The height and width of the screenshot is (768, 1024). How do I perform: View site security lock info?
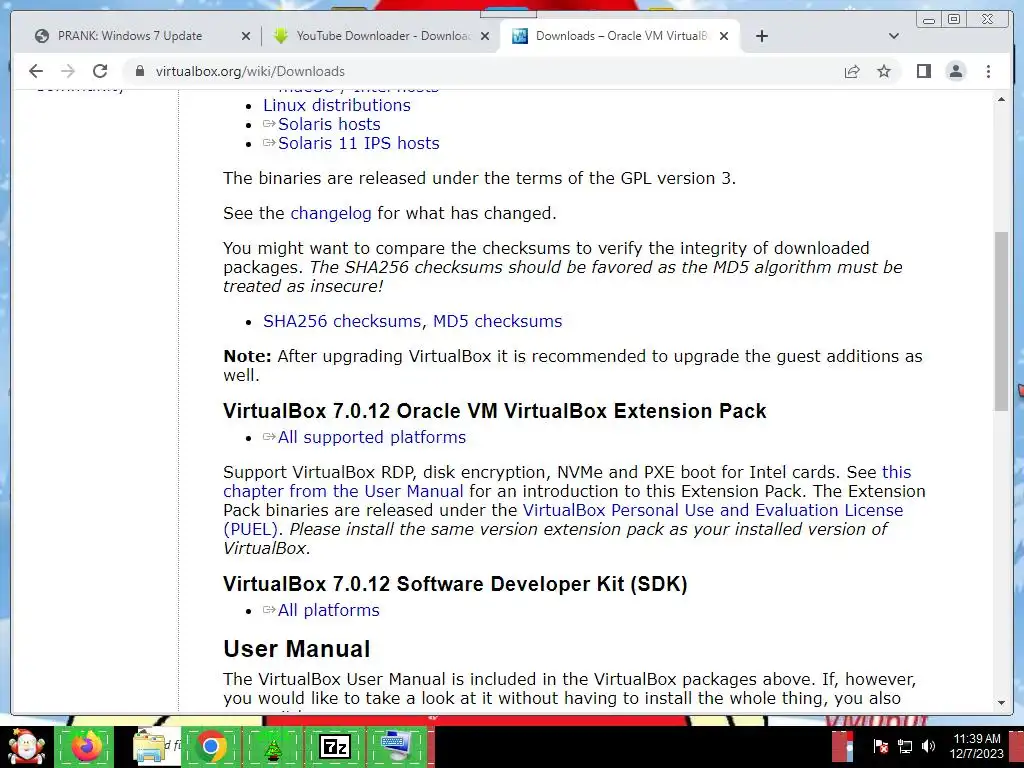point(139,71)
